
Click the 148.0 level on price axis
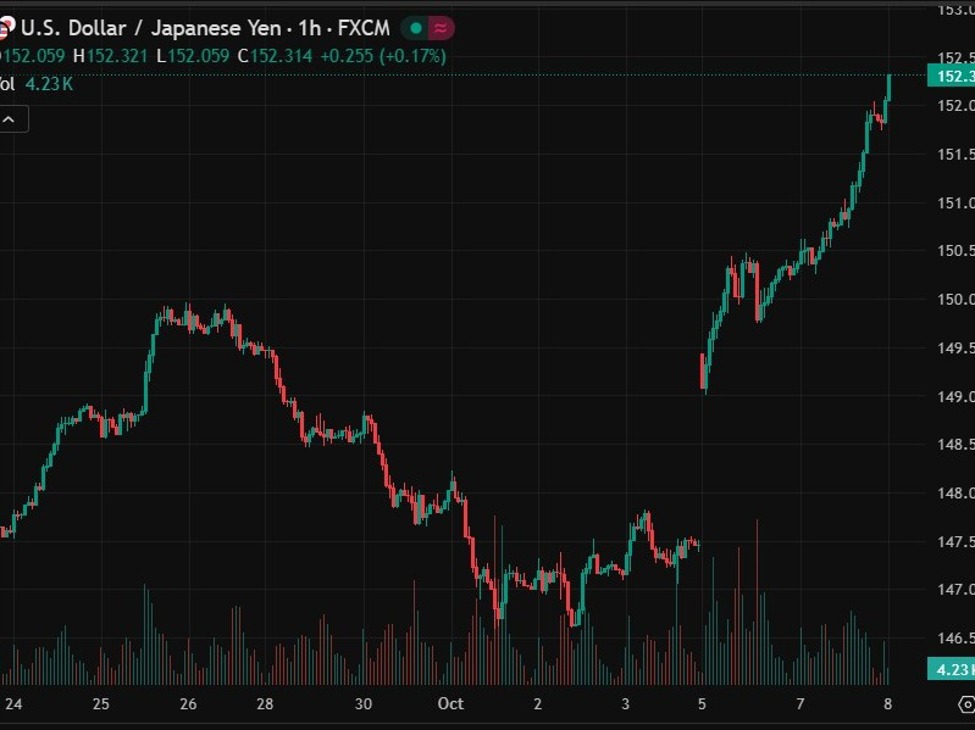click(x=954, y=493)
